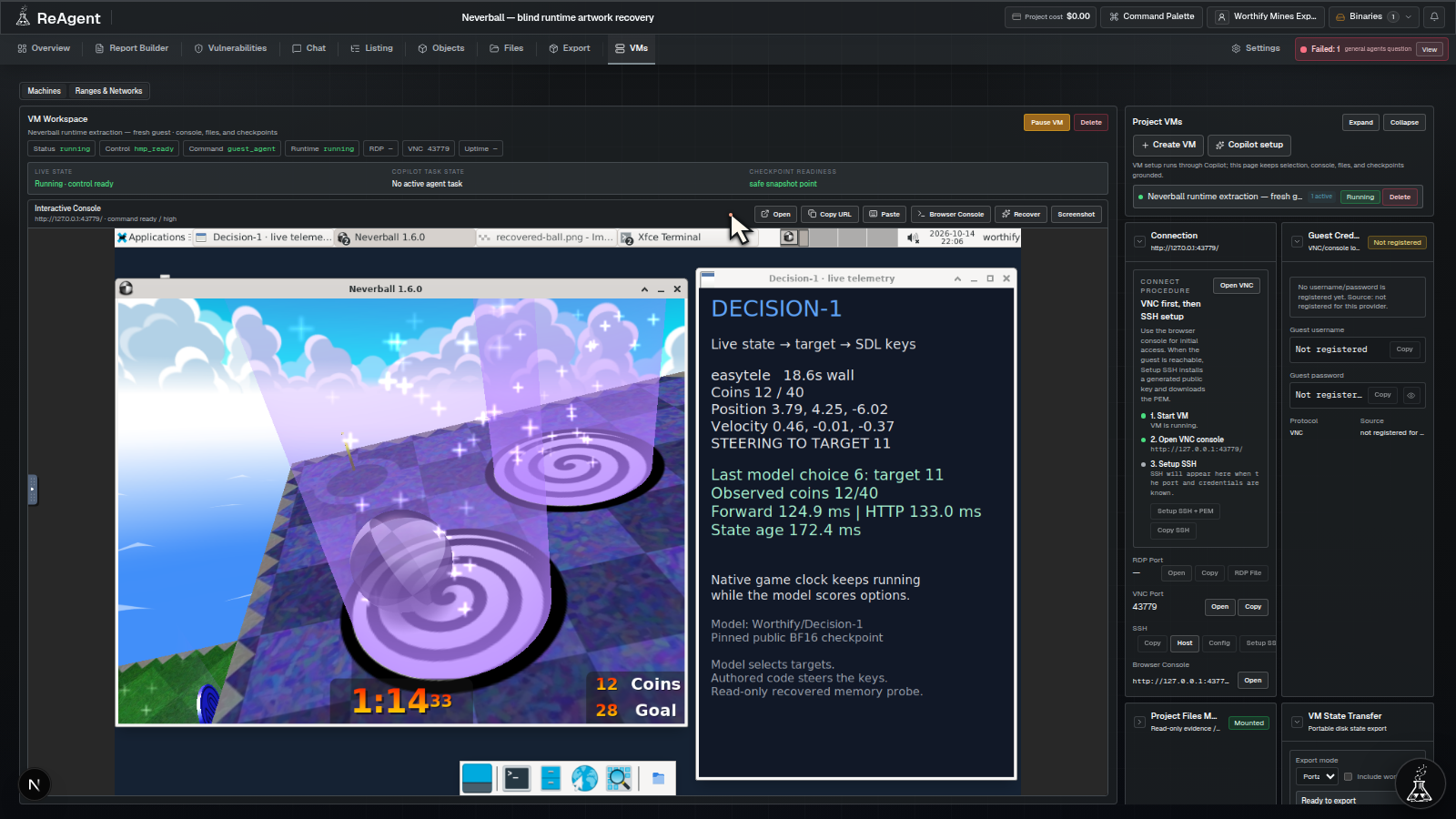Click the show desktop icon in the dock
Image resolution: width=1456 pixels, height=819 pixels.
pos(477,778)
